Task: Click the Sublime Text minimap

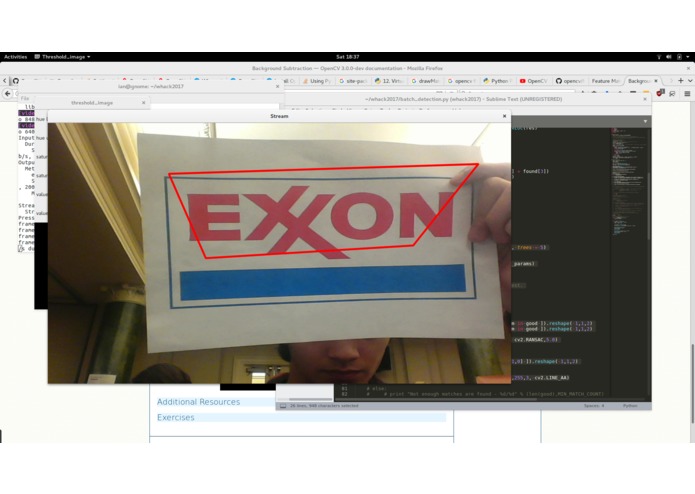Action: 629,182
